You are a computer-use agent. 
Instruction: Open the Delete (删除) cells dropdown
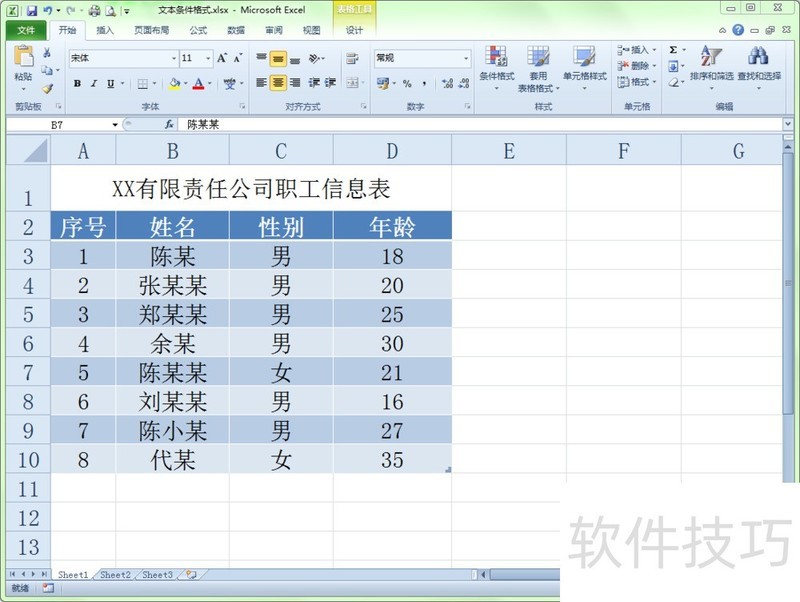(x=637, y=66)
